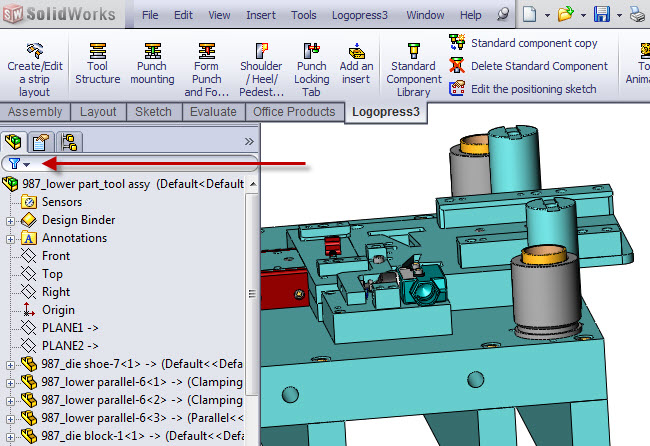Select the Punch mounting tool

152,63
